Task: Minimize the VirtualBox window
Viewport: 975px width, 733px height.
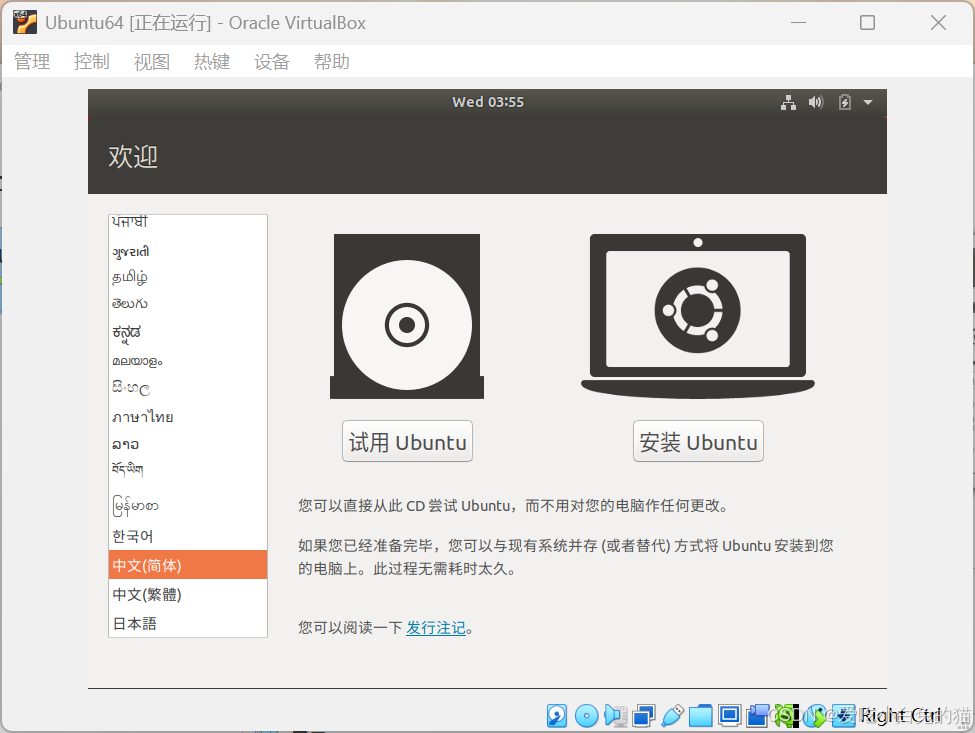Action: click(x=798, y=22)
